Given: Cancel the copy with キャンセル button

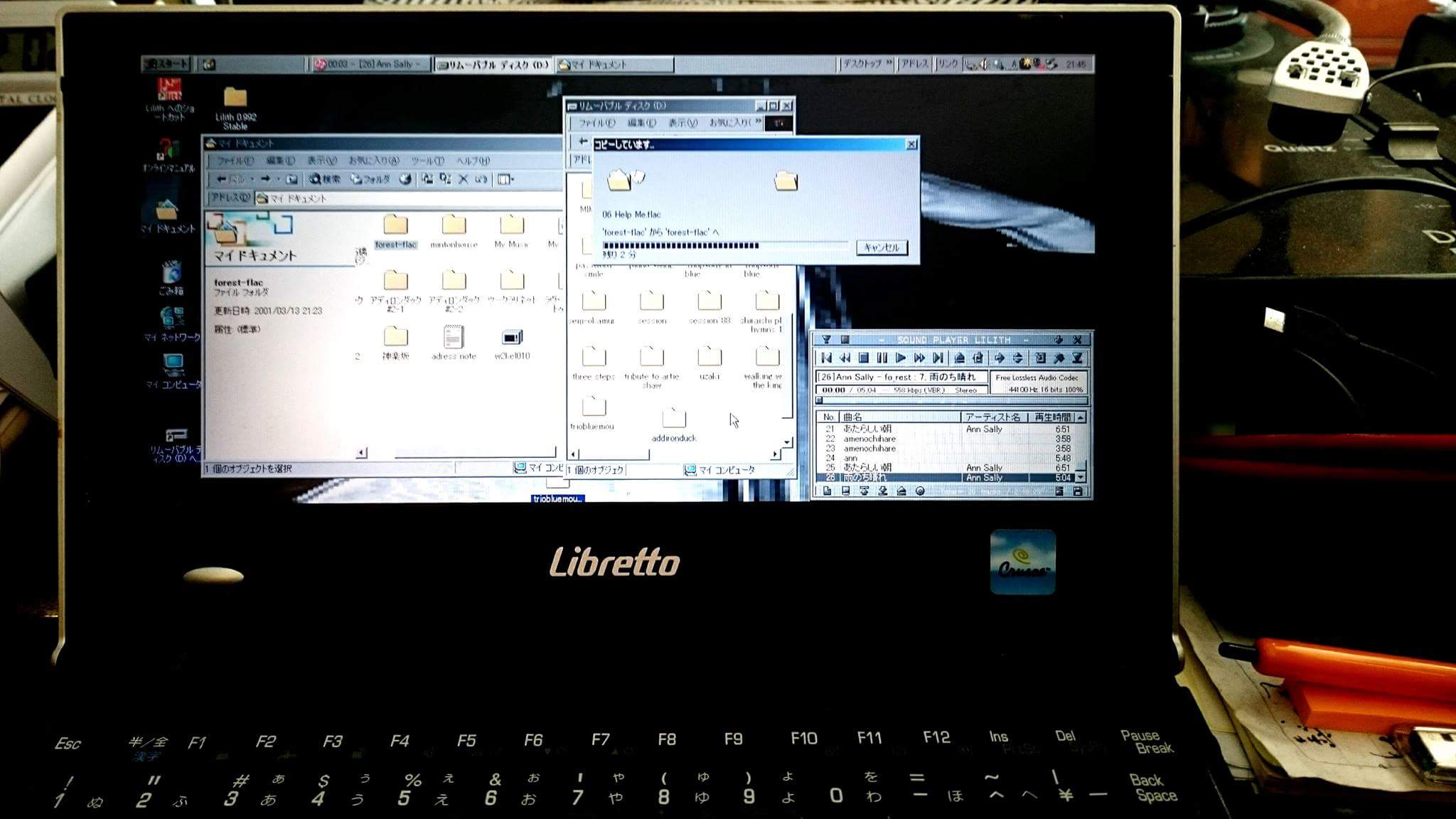Looking at the screenshot, I should click(x=882, y=247).
